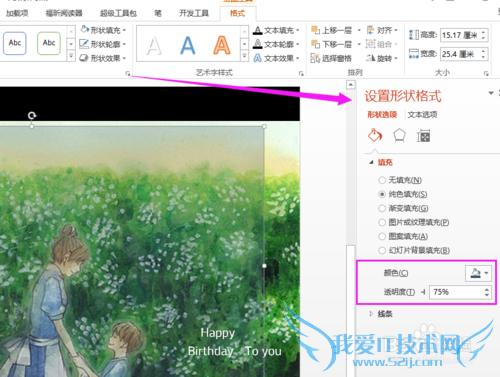This screenshot has width=500, height=377.
Task: Increase the transparency with the up spinner
Action: tap(487, 289)
